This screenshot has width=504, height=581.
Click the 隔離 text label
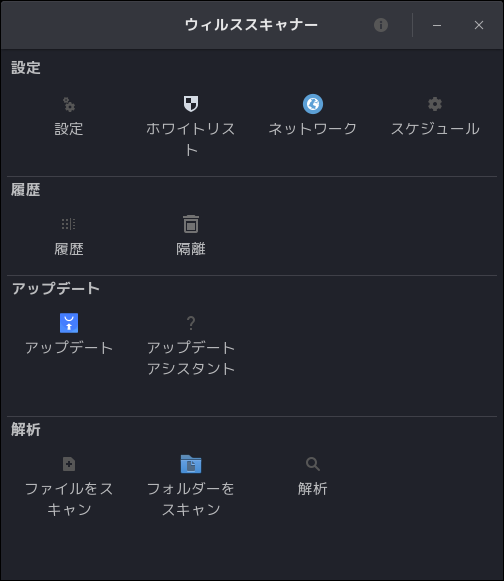point(191,249)
